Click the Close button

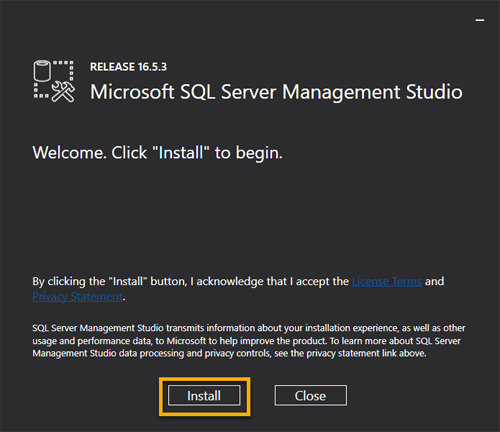click(310, 396)
